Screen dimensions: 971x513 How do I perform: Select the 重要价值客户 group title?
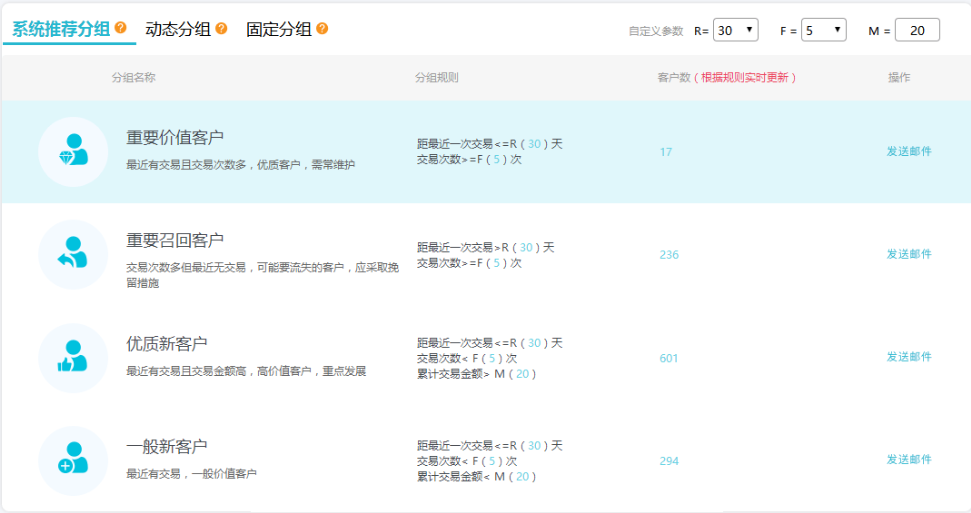click(x=175, y=138)
